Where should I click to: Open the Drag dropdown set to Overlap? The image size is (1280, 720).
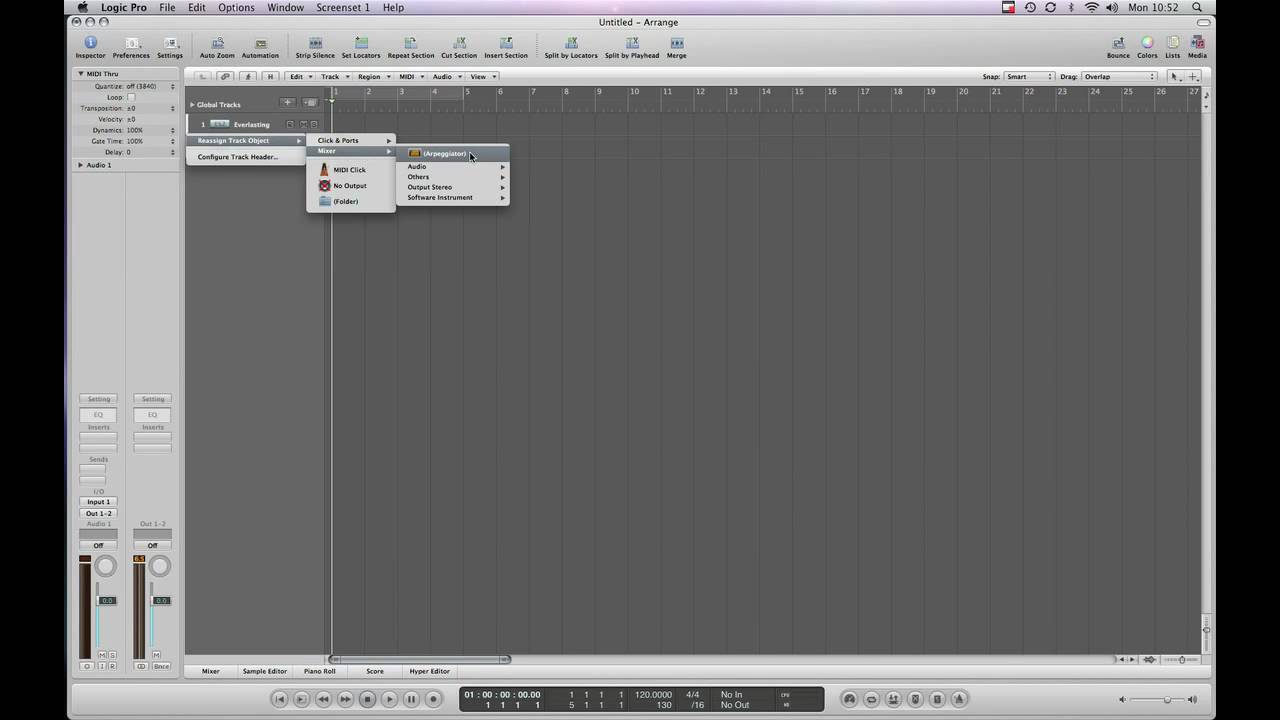1119,76
